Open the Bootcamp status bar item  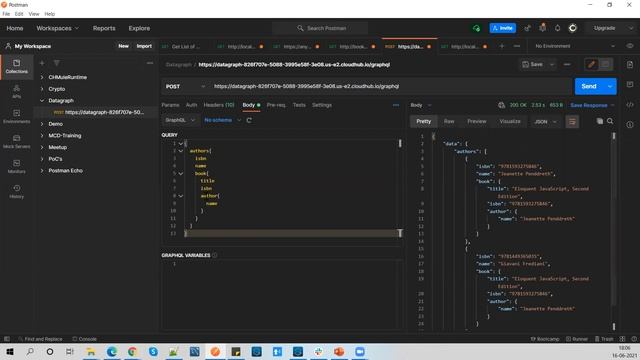(545, 339)
